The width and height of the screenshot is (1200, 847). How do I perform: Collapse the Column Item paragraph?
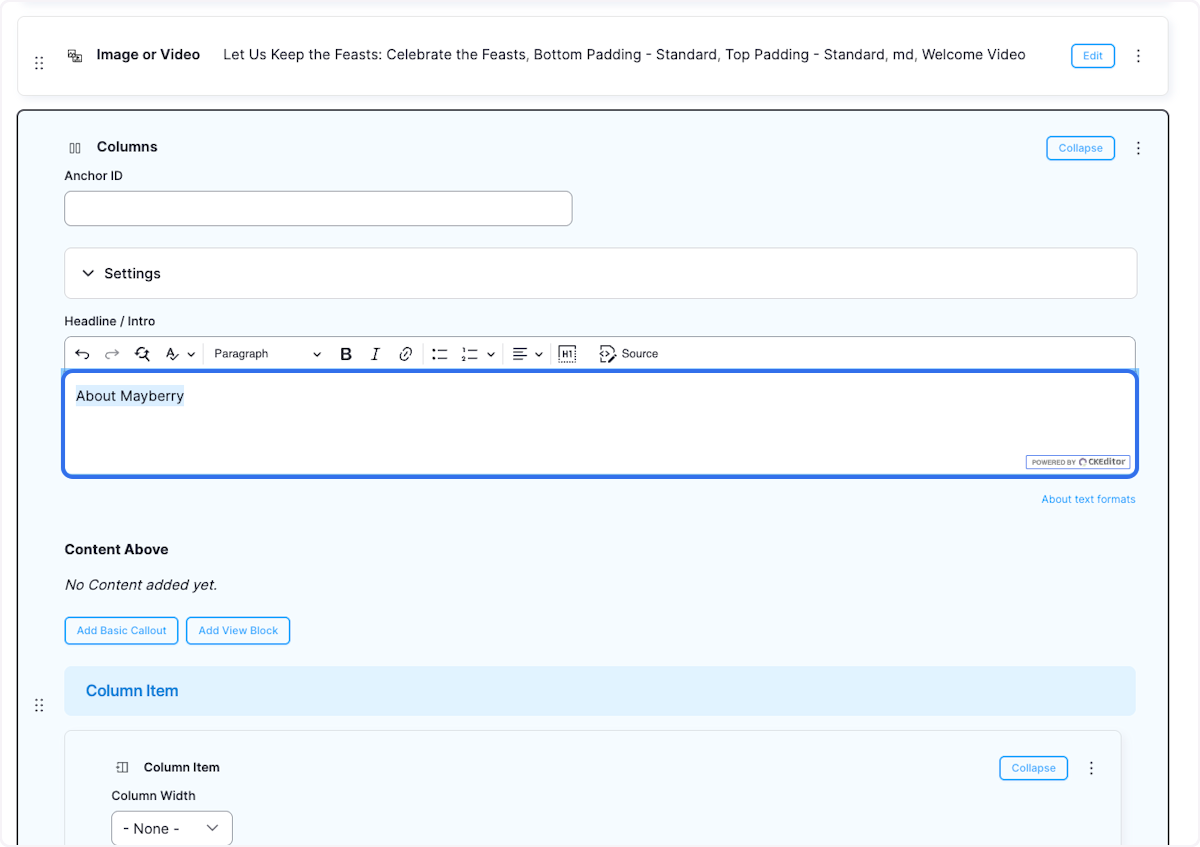(x=1033, y=768)
